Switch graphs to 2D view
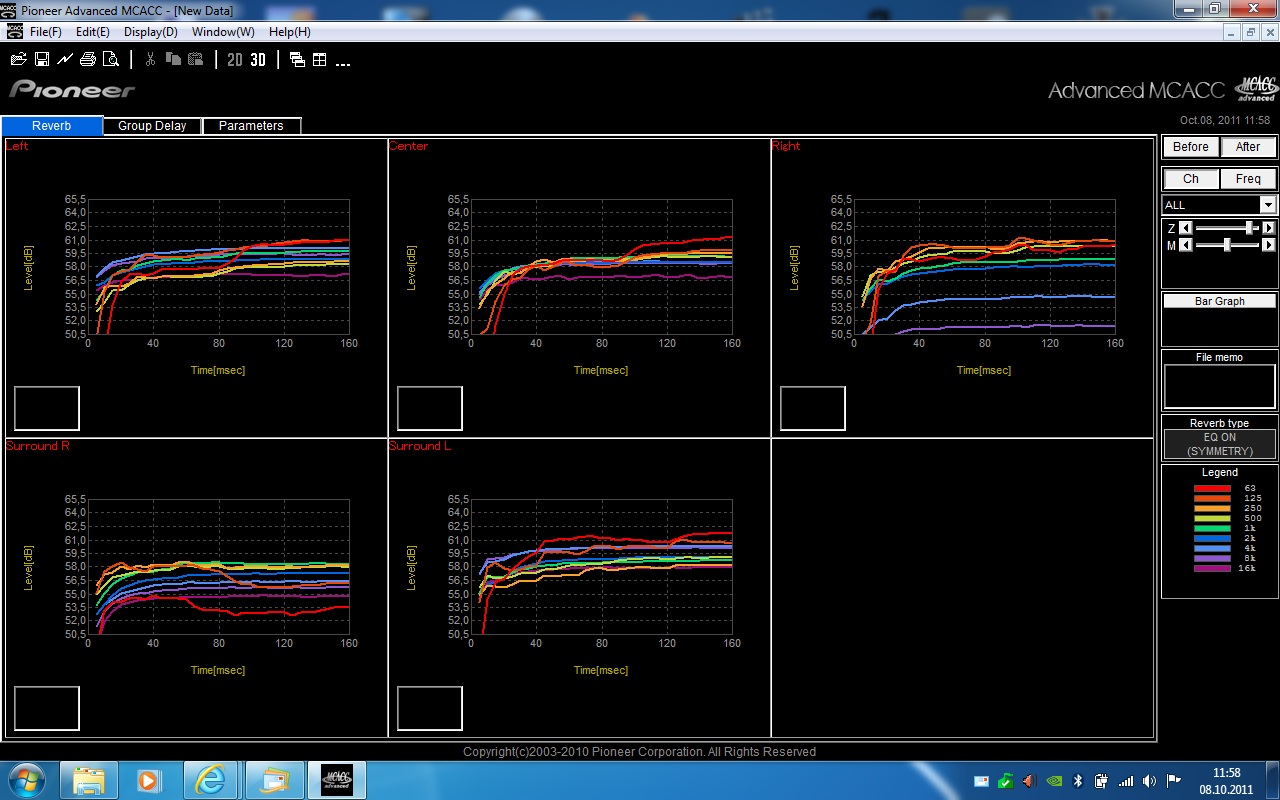Screen dimensions: 1280x800 235,60
